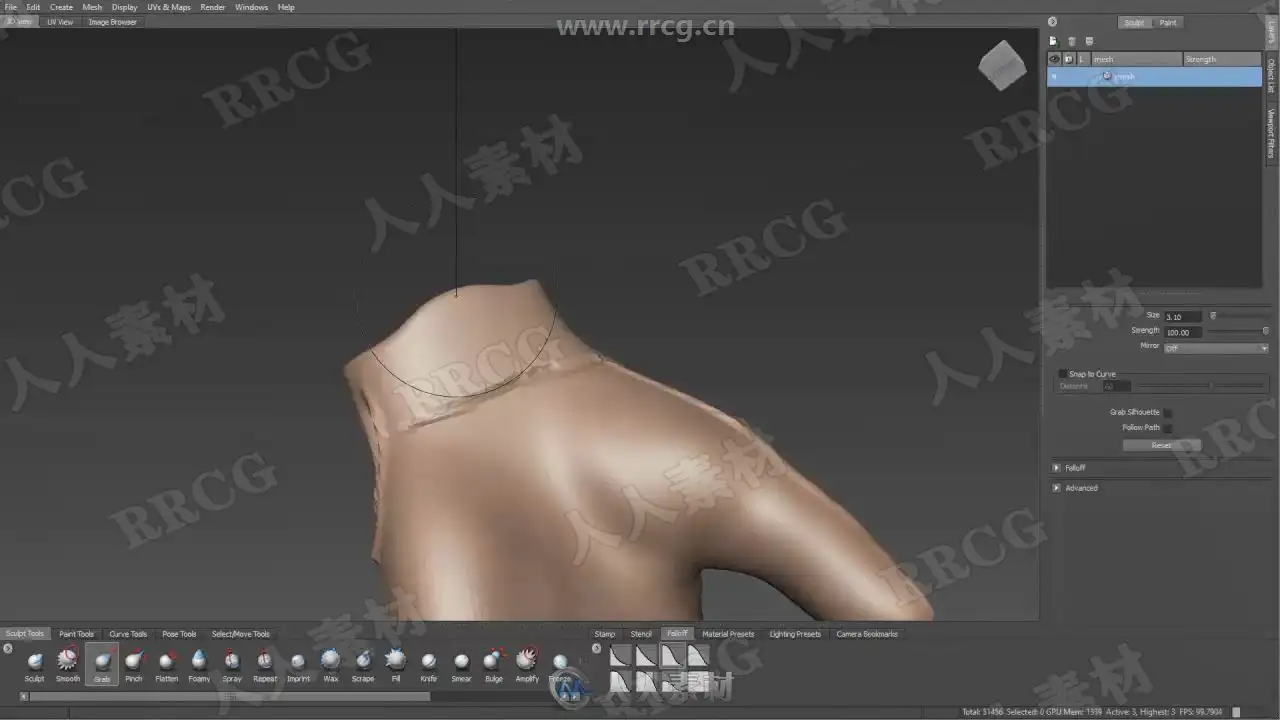Toggle the Grab Silhouette checkbox

pyautogui.click(x=1167, y=412)
